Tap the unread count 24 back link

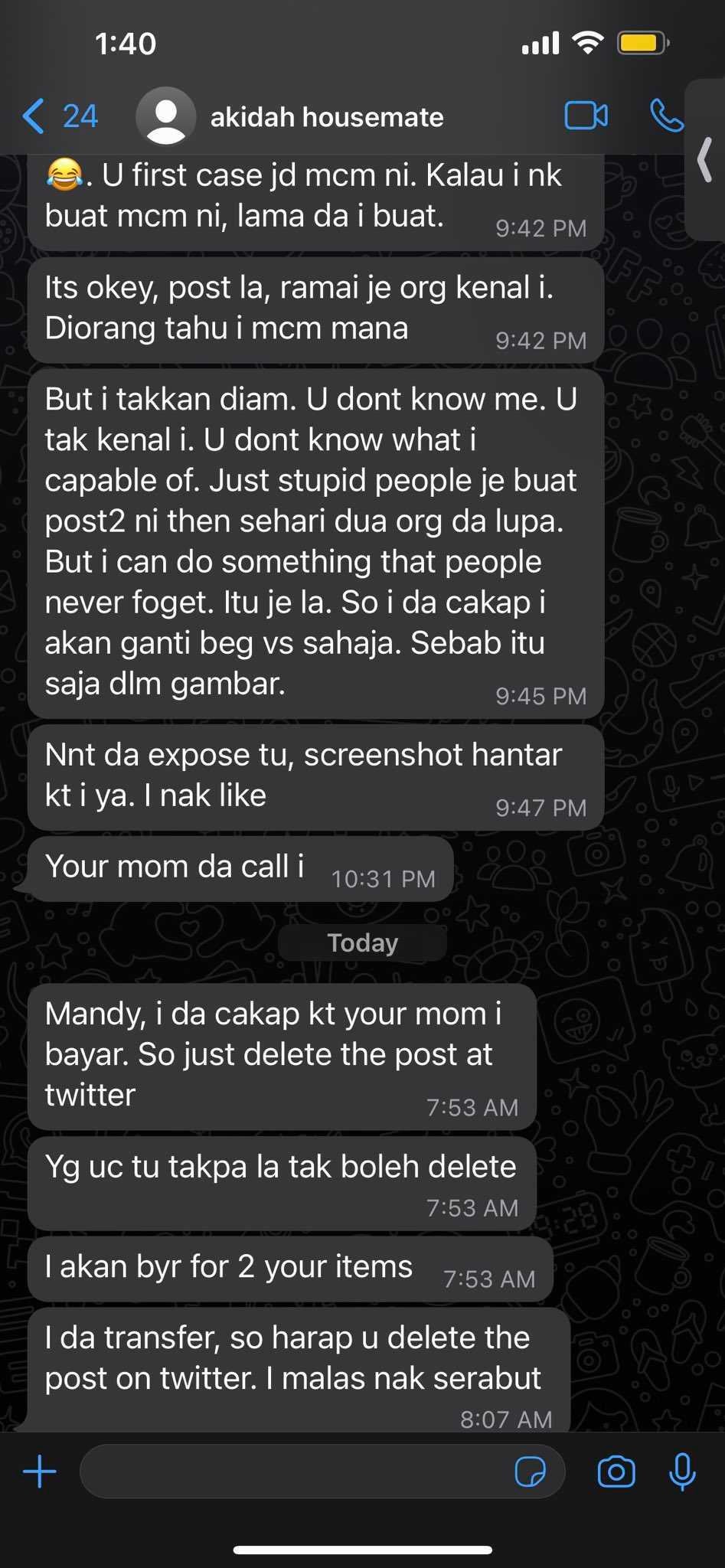[x=80, y=117]
